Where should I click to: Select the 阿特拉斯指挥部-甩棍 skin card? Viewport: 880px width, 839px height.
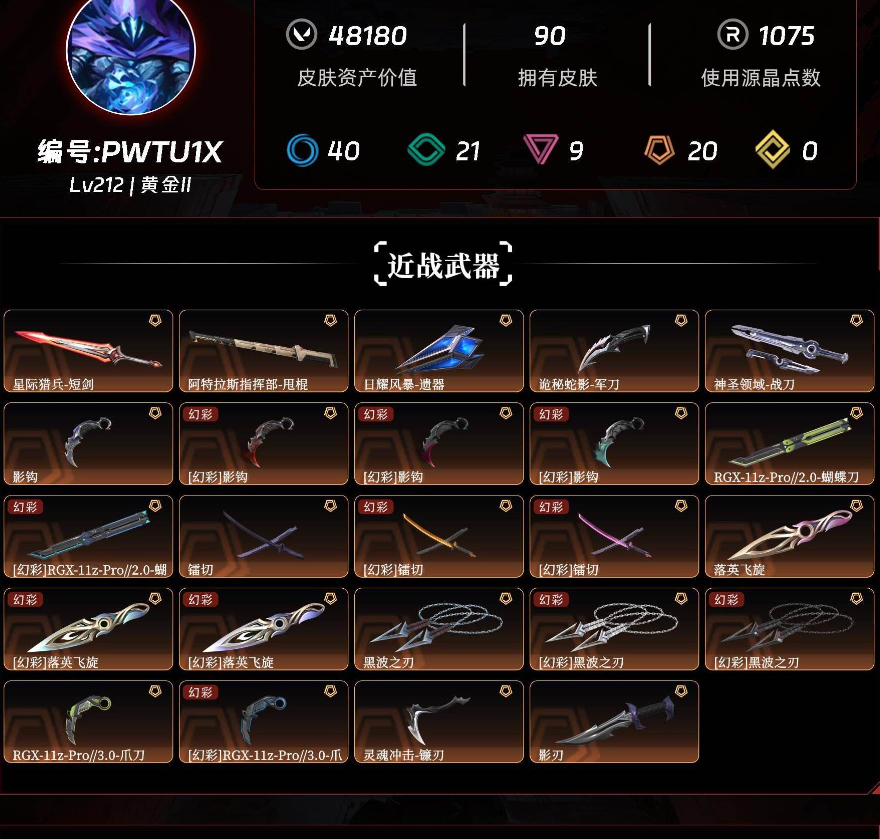point(264,351)
